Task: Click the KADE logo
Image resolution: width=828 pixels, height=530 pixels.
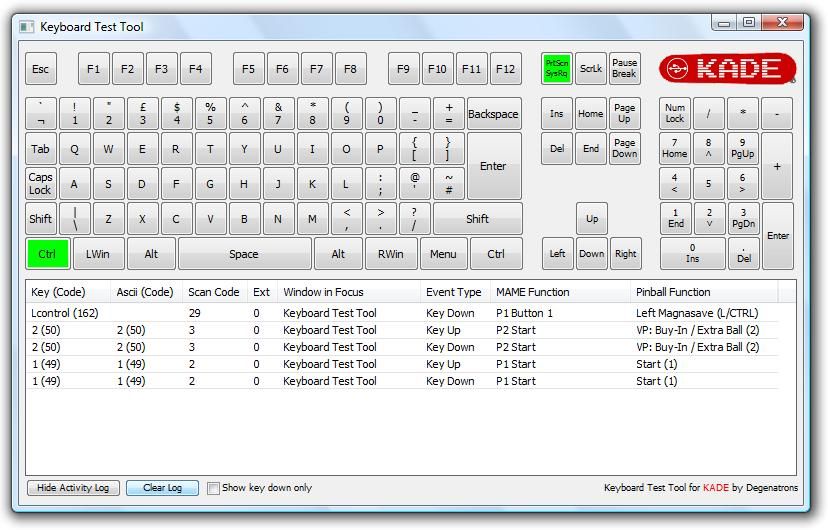Action: coord(727,69)
